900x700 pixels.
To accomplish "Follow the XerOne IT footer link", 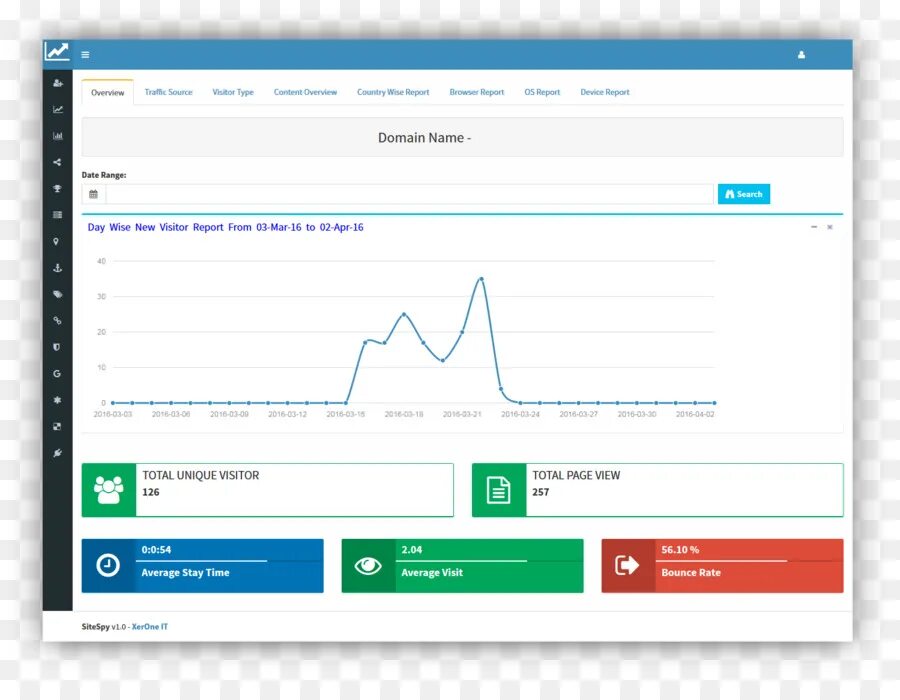I will coord(150,627).
